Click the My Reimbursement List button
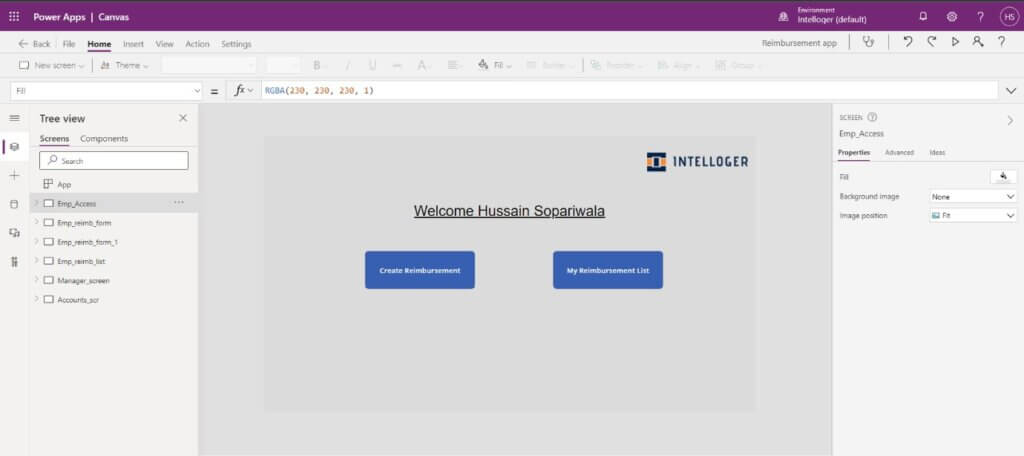1024x456 pixels. pos(607,270)
